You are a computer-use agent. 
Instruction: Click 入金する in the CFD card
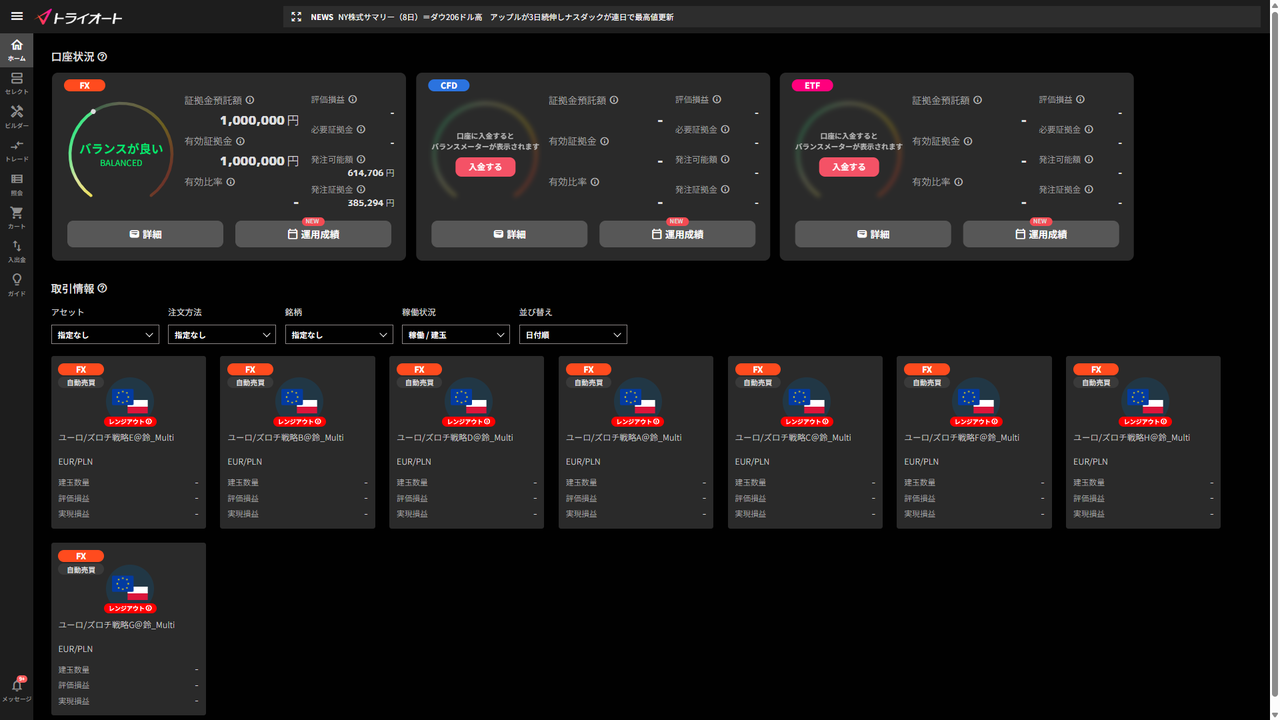(485, 167)
